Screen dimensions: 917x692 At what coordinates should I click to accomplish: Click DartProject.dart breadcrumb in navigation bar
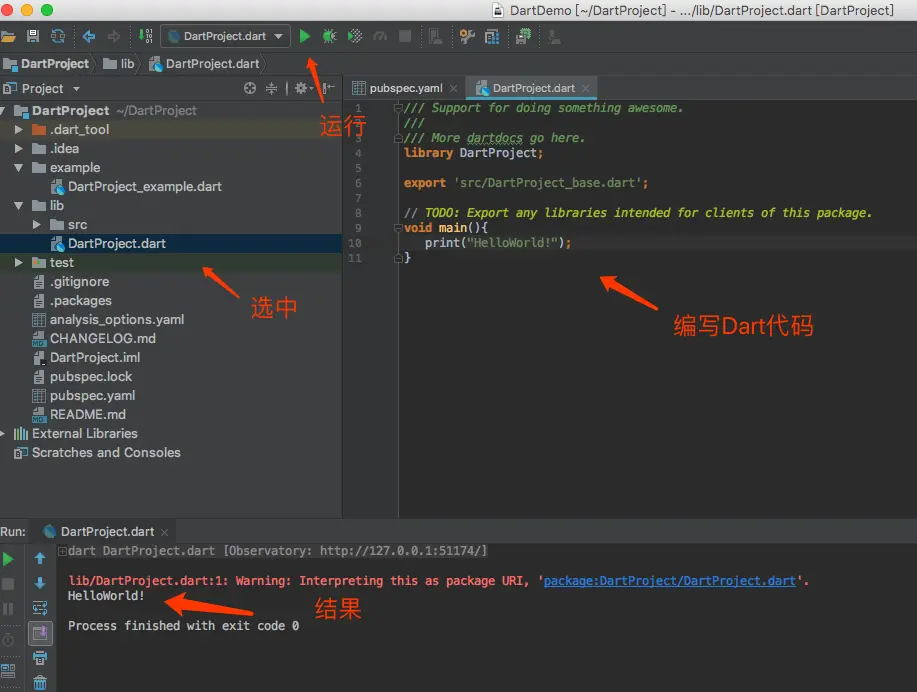click(x=204, y=64)
